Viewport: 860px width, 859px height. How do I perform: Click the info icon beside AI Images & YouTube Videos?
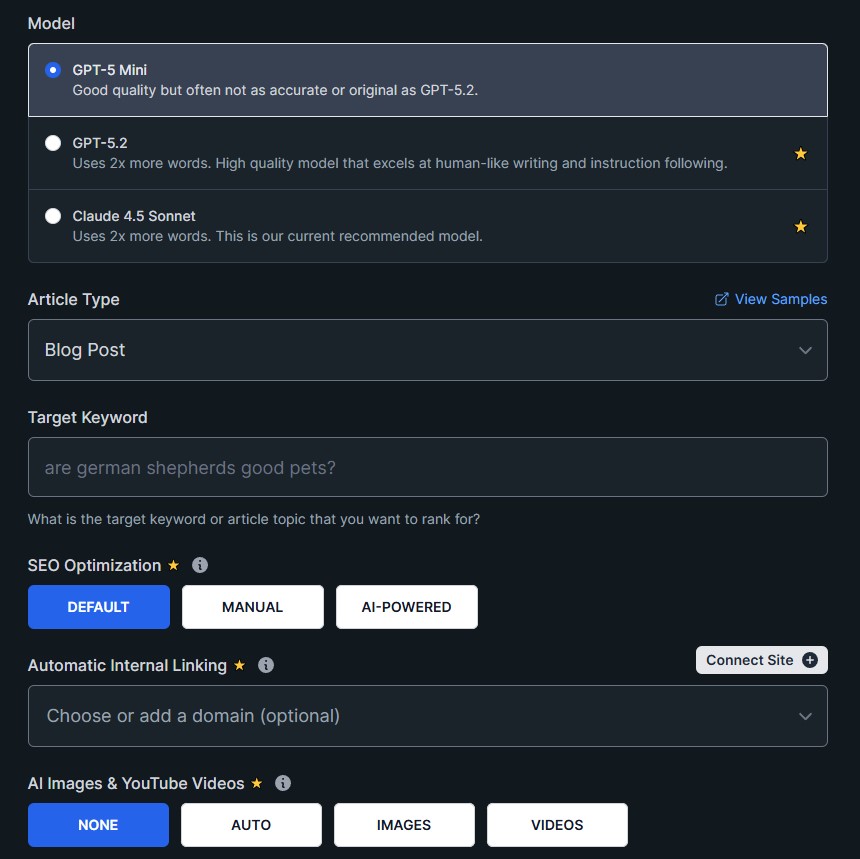pos(282,783)
